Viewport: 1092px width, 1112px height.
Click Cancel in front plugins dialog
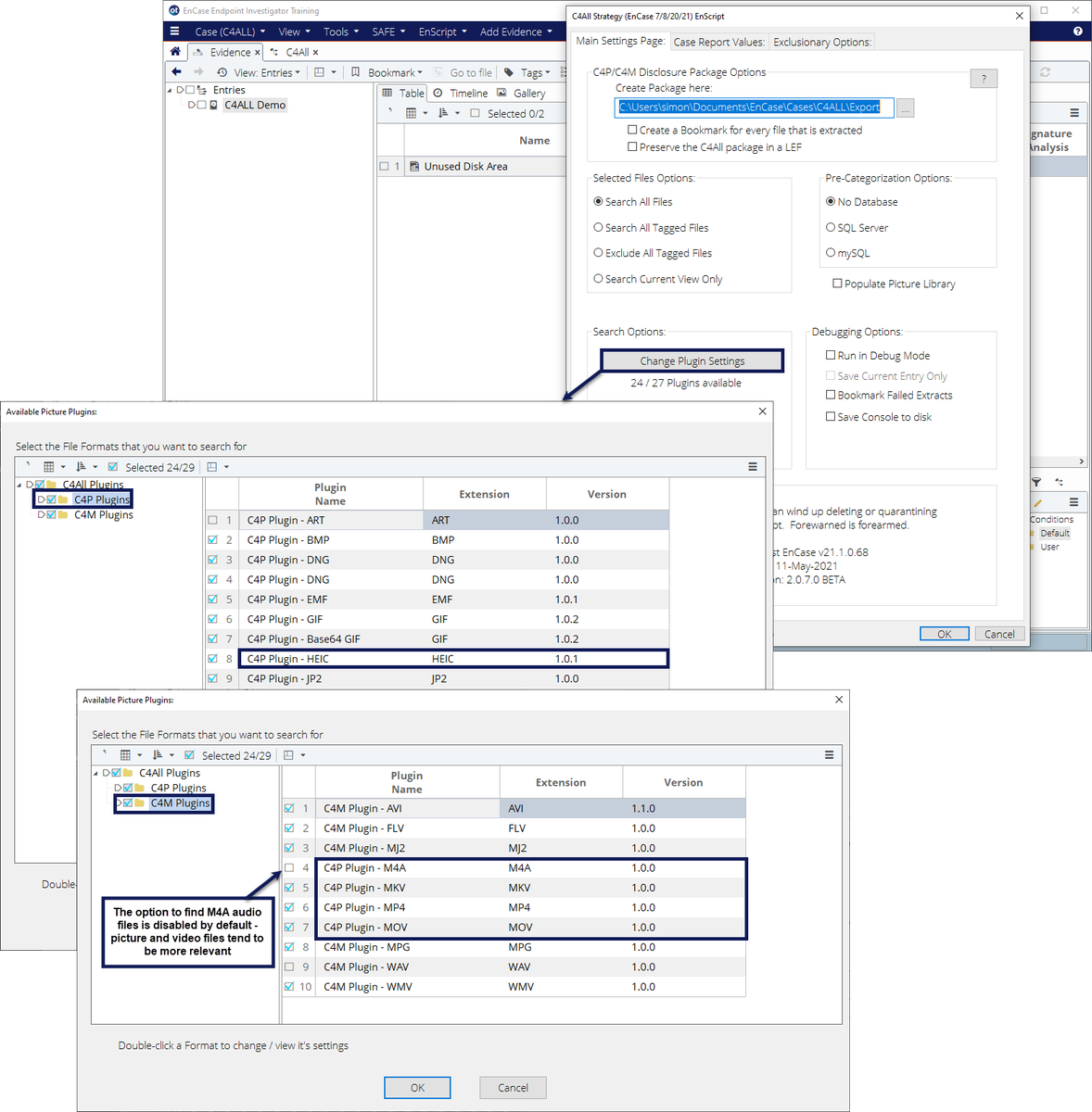513,1088
